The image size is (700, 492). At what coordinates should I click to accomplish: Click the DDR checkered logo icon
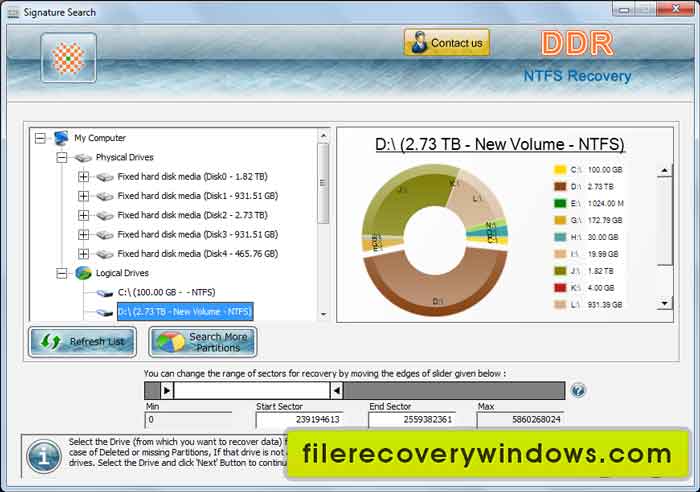click(68, 58)
